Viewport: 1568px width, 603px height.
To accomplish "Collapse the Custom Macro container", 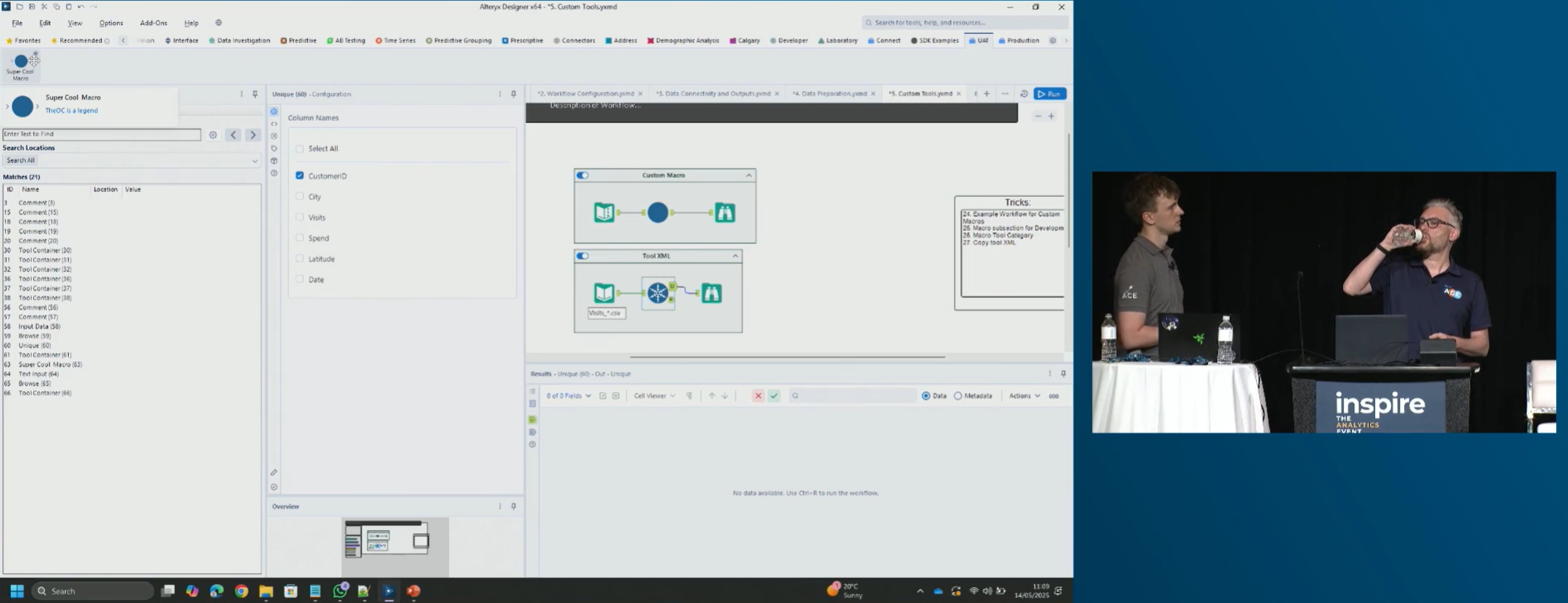I will tap(749, 176).
